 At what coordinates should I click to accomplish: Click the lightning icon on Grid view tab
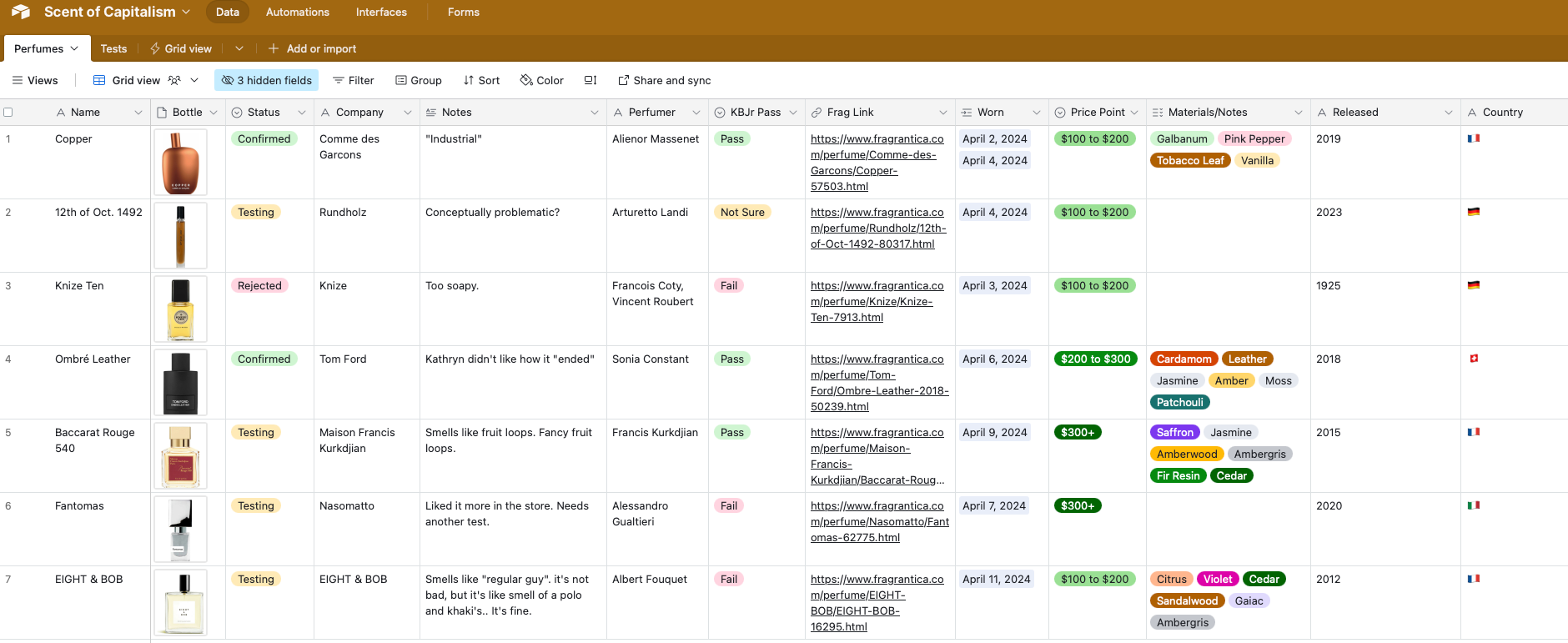click(155, 48)
